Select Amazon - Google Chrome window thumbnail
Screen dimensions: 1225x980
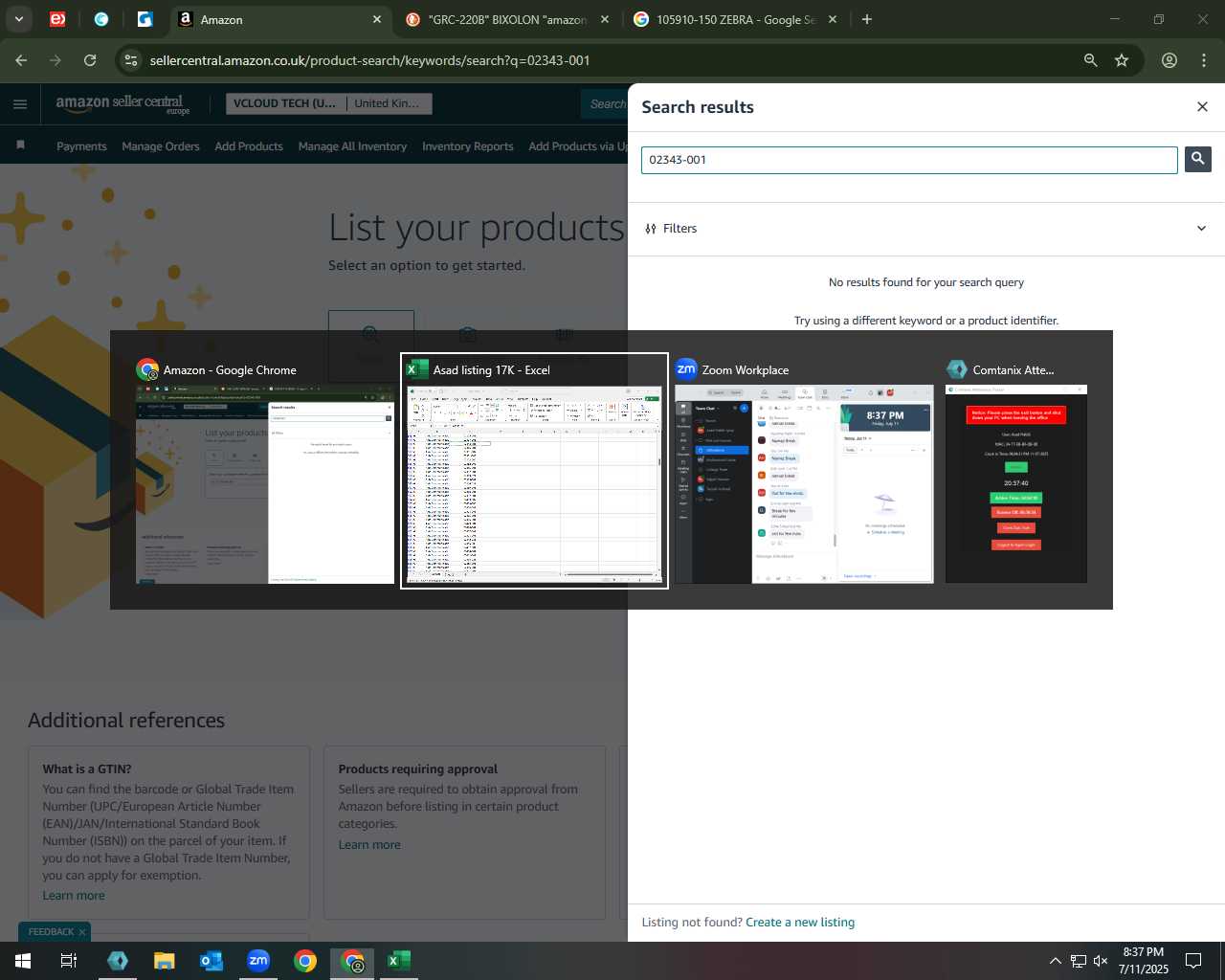[x=265, y=473]
